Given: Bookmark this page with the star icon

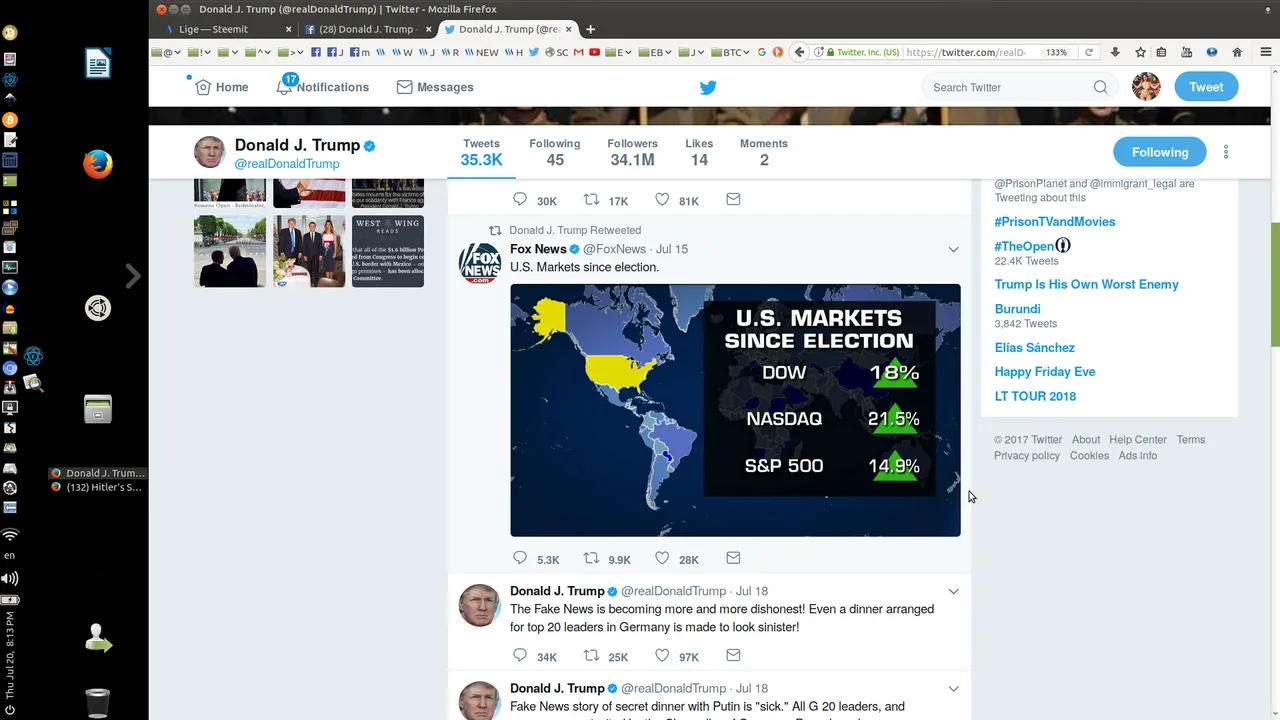Looking at the screenshot, I should 1140,52.
